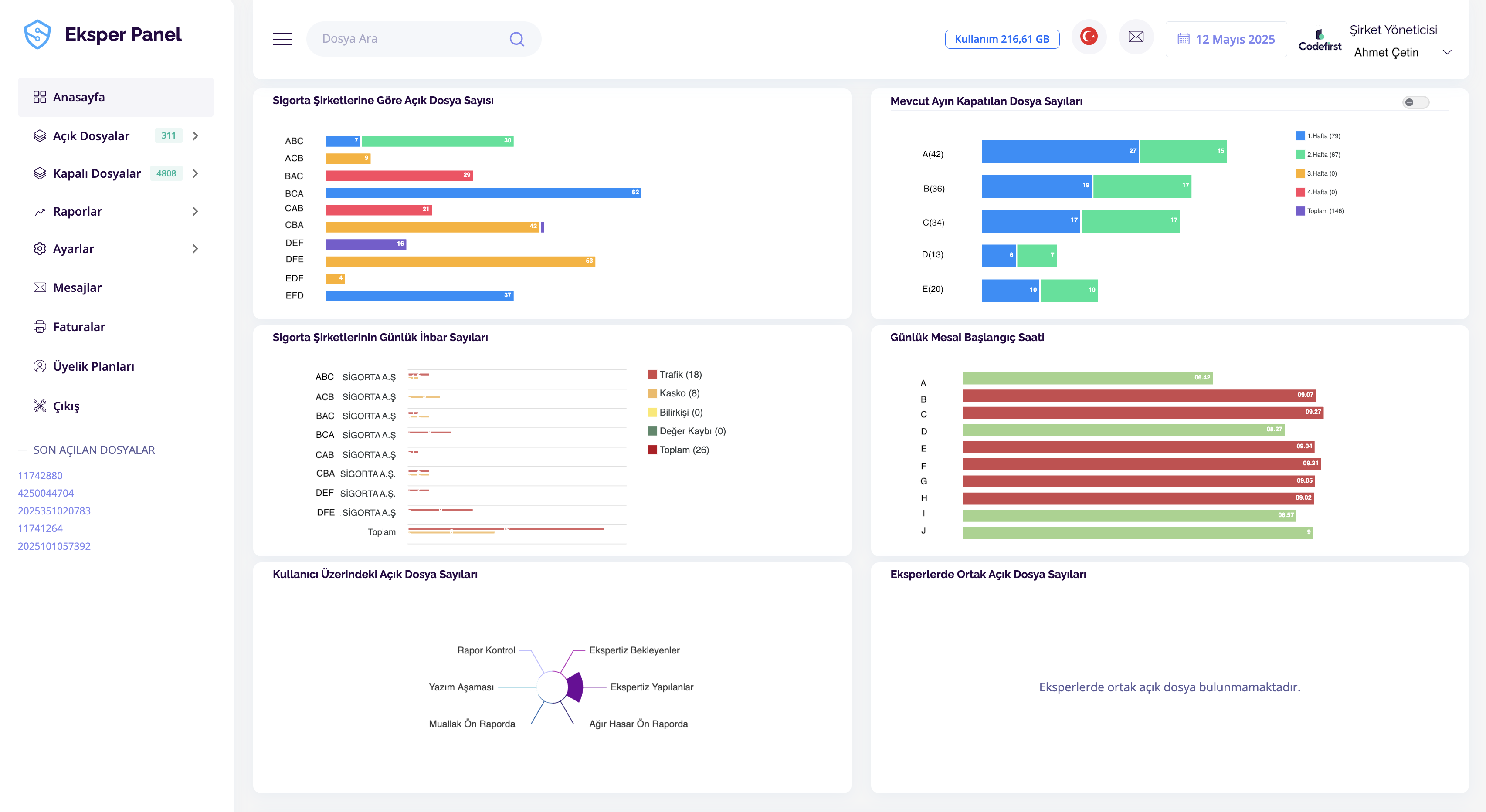Click the Codefirst company logo
Screen dimensions: 1486x812
point(1319,39)
